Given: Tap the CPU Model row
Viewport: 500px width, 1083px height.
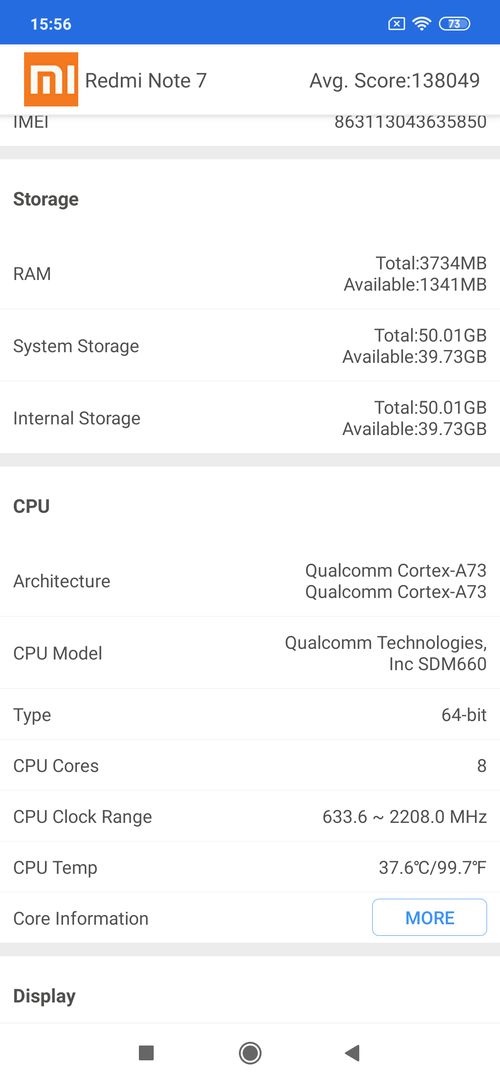Looking at the screenshot, I should pos(250,653).
